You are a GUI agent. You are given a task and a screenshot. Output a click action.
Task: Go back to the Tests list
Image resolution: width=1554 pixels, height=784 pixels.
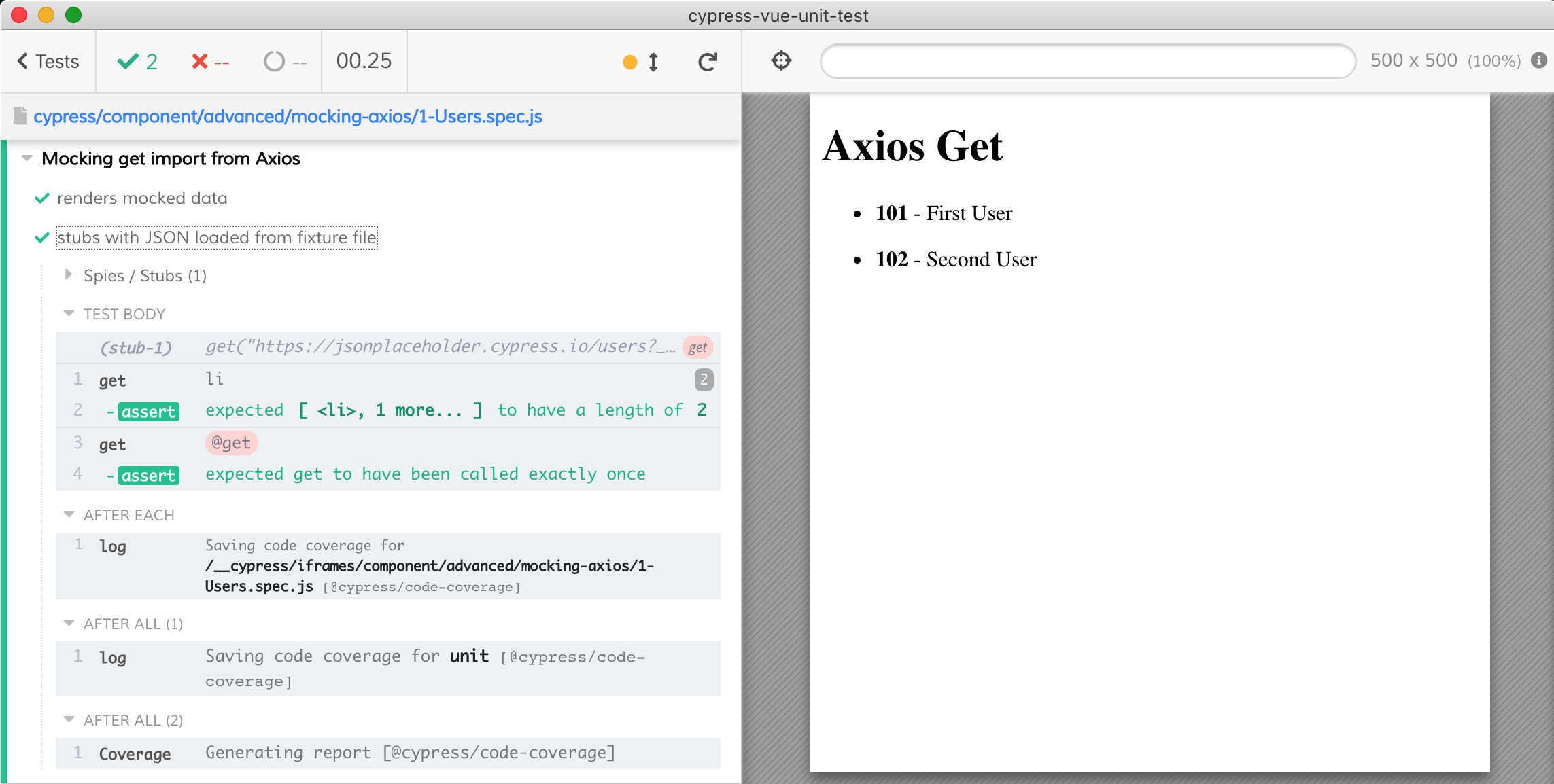(48, 61)
